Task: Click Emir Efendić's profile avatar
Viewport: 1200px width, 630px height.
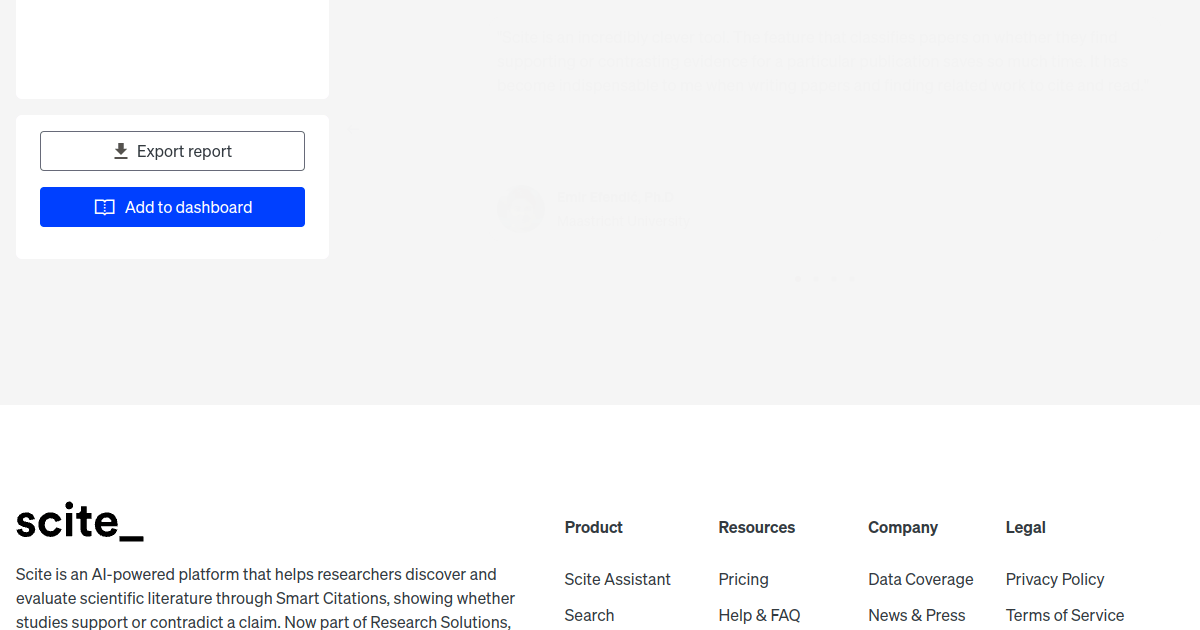Action: 520,207
